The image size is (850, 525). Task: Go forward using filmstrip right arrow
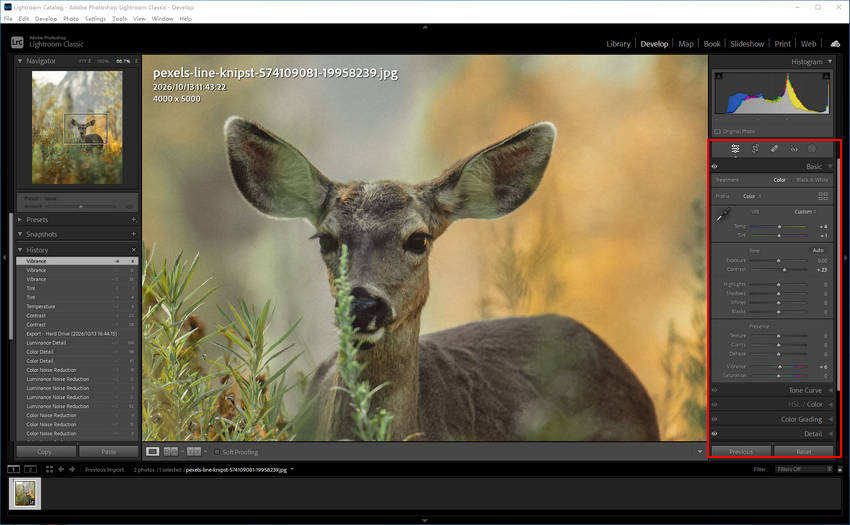(x=72, y=469)
